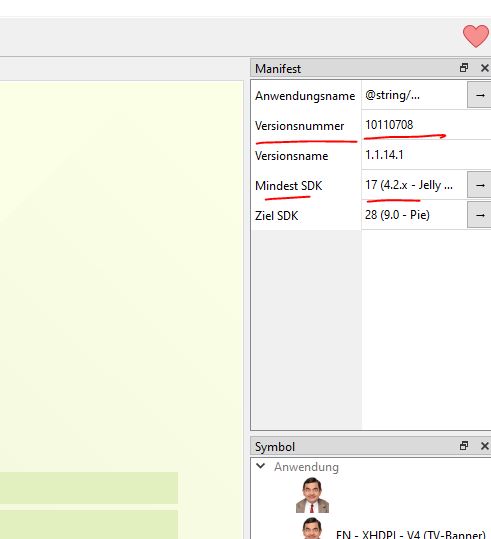Click the Symbol panel title bar
The width and height of the screenshot is (491, 539).
click(354, 446)
